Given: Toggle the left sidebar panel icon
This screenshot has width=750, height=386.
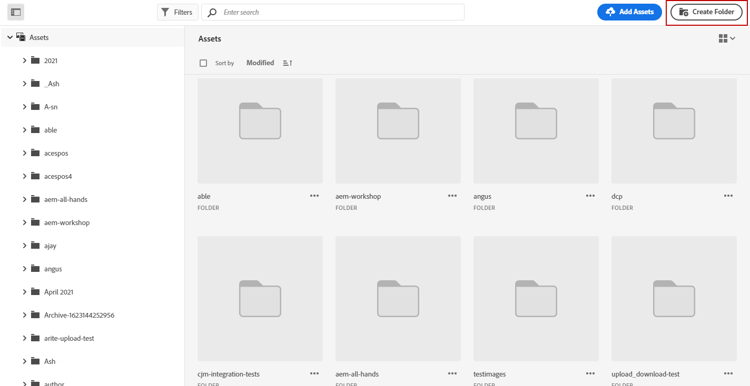Looking at the screenshot, I should coord(16,12).
